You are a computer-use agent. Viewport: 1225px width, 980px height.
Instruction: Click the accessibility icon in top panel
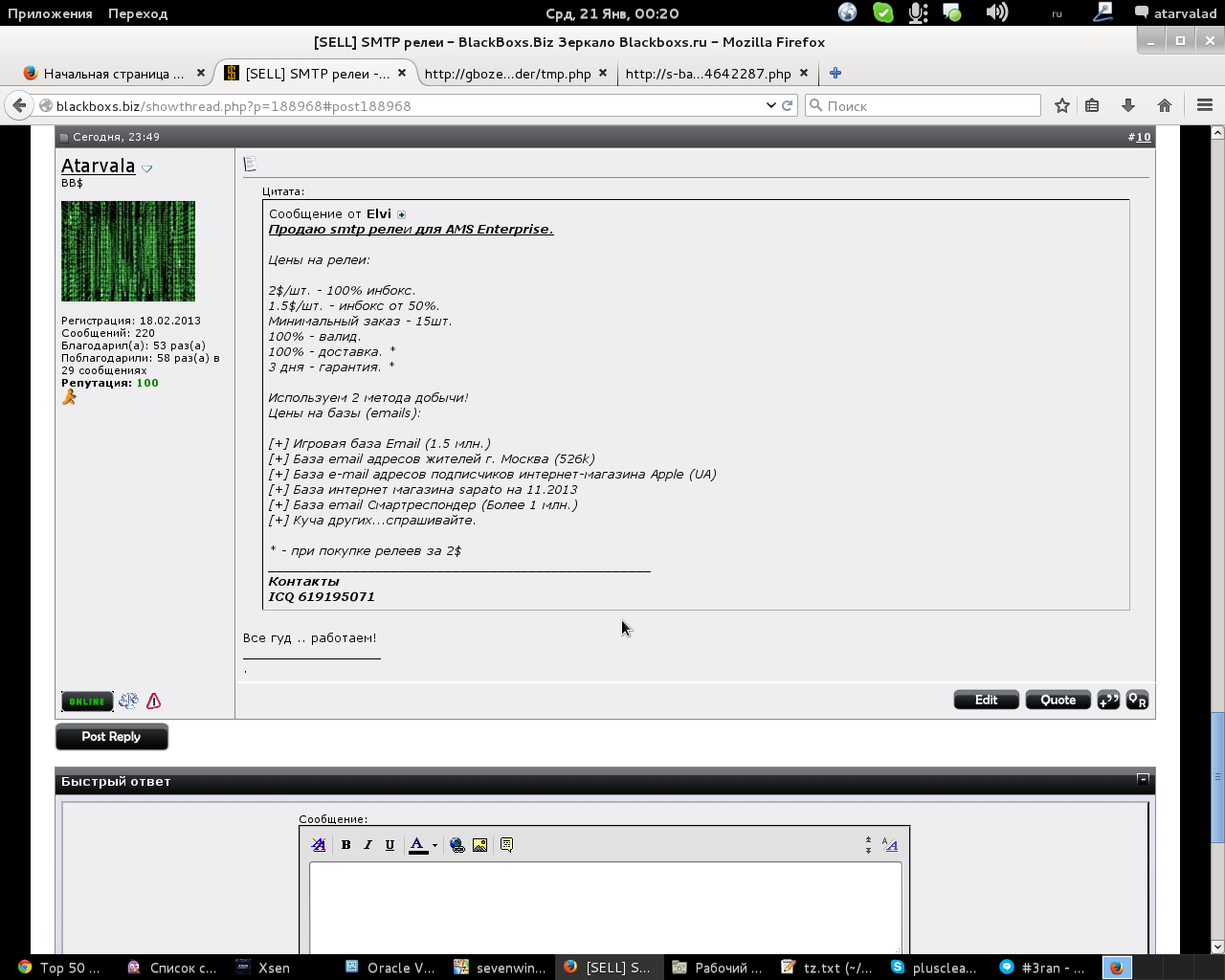[x=1103, y=11]
